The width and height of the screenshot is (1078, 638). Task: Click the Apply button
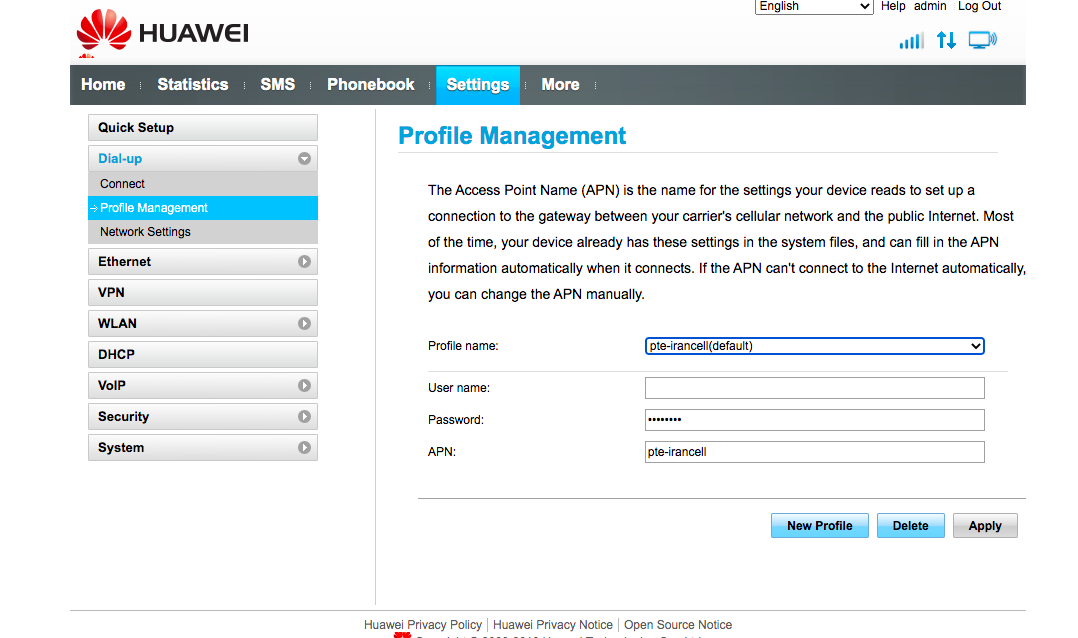click(984, 526)
